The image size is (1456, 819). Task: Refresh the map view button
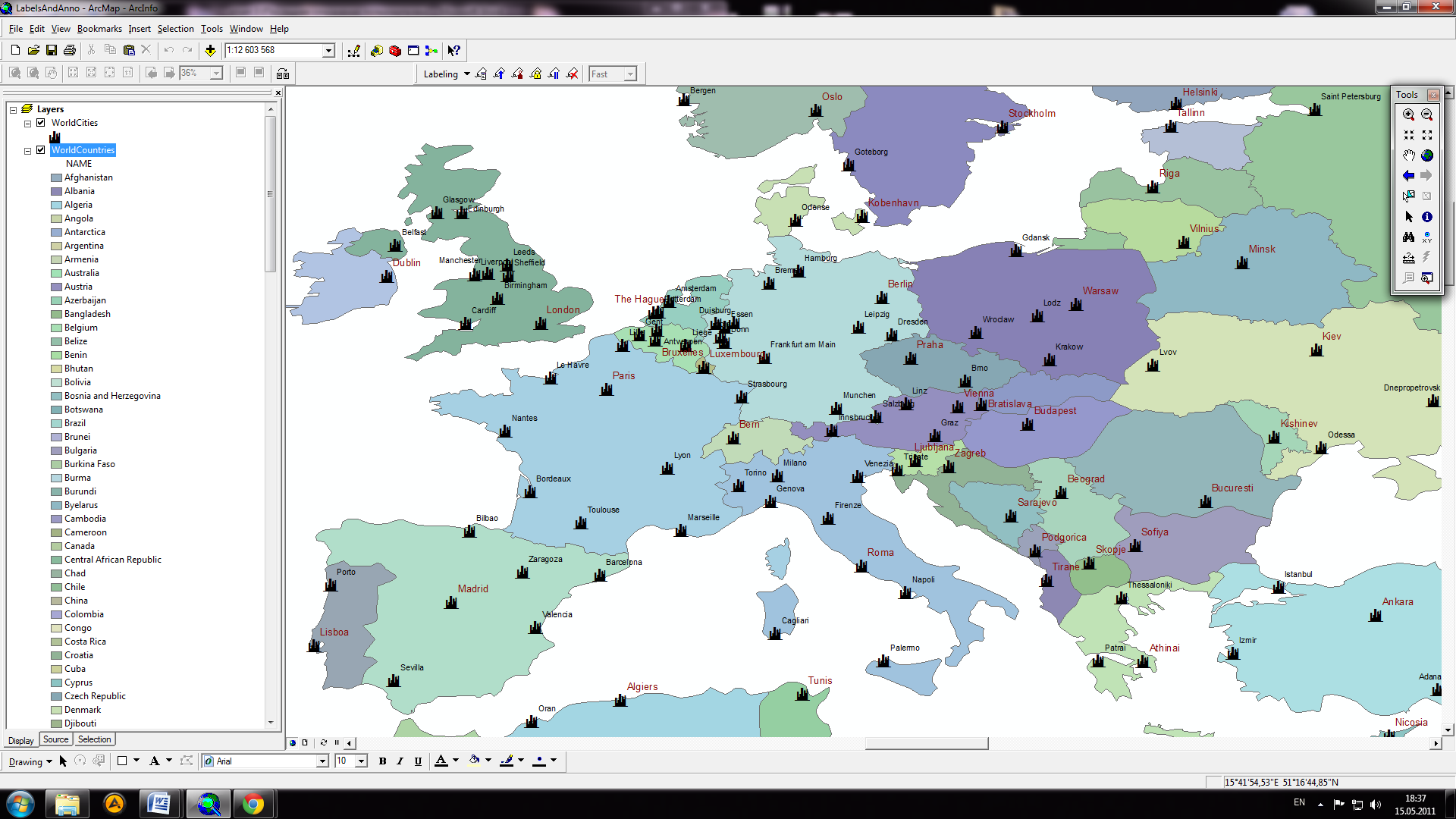tap(324, 742)
